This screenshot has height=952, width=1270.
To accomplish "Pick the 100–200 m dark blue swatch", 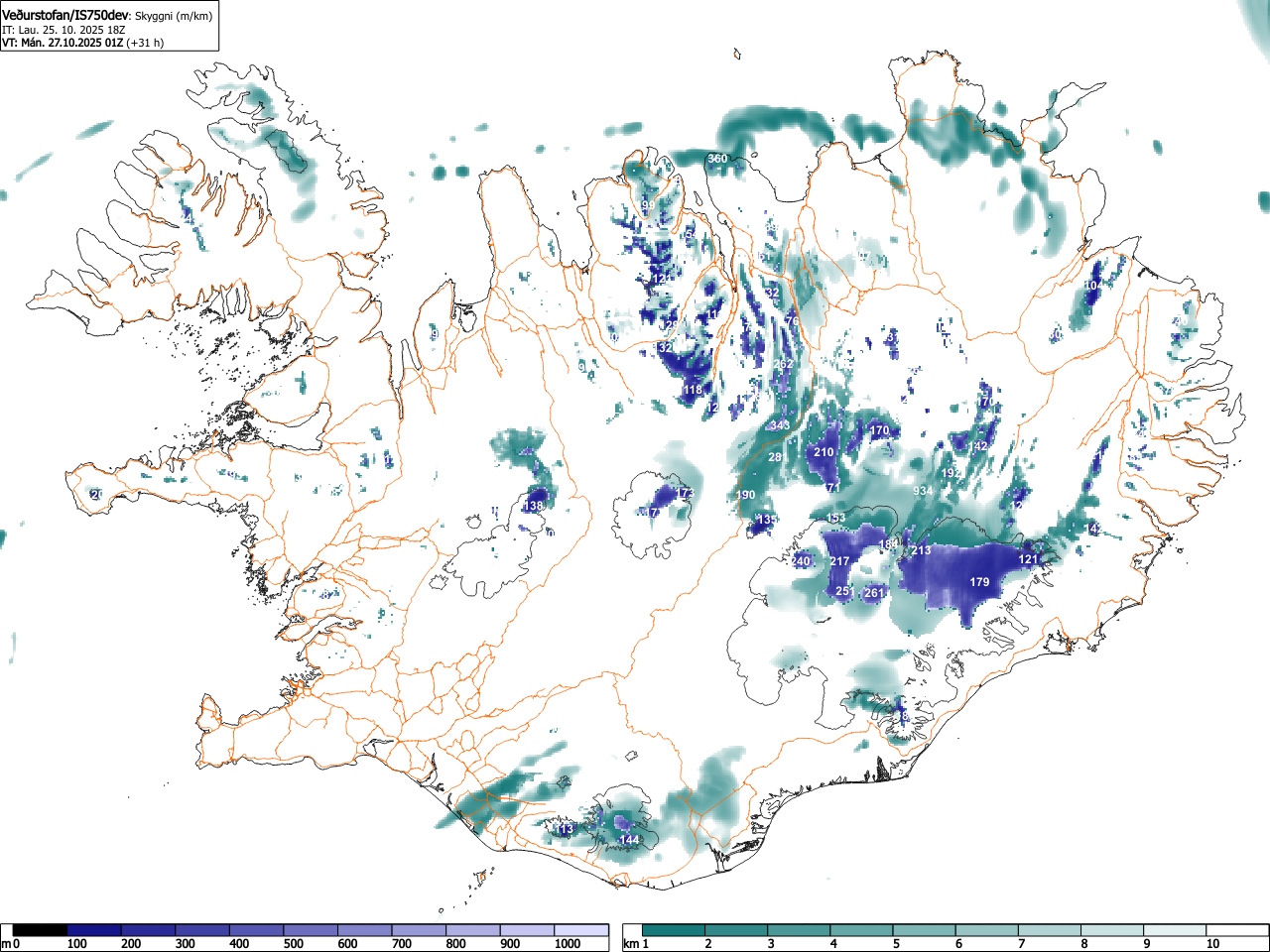I will [x=94, y=930].
